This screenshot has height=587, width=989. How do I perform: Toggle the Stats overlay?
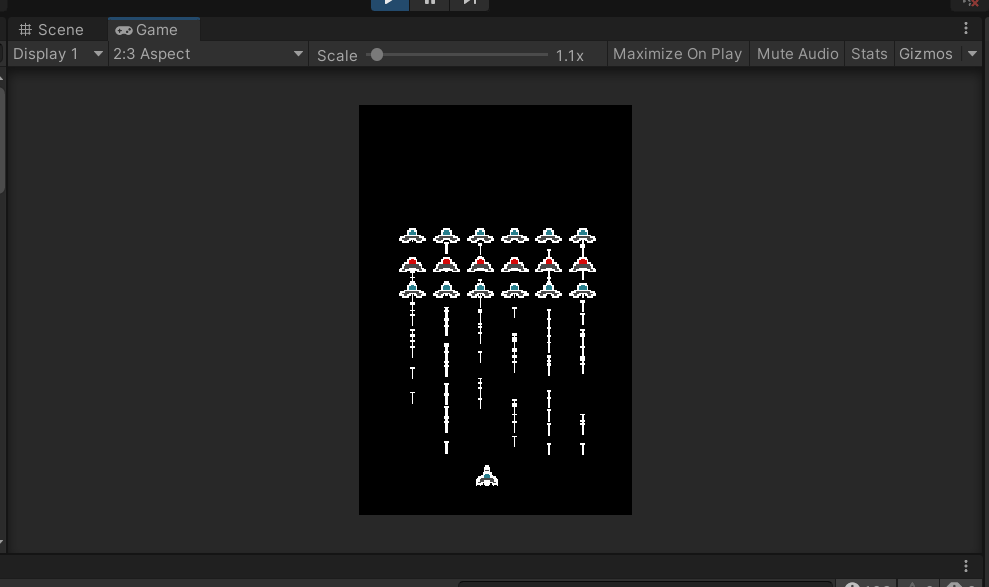point(869,54)
